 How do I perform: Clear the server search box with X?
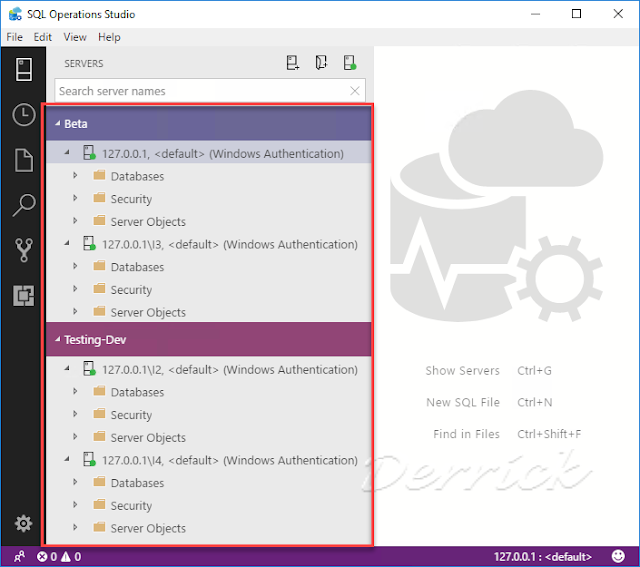(x=355, y=91)
